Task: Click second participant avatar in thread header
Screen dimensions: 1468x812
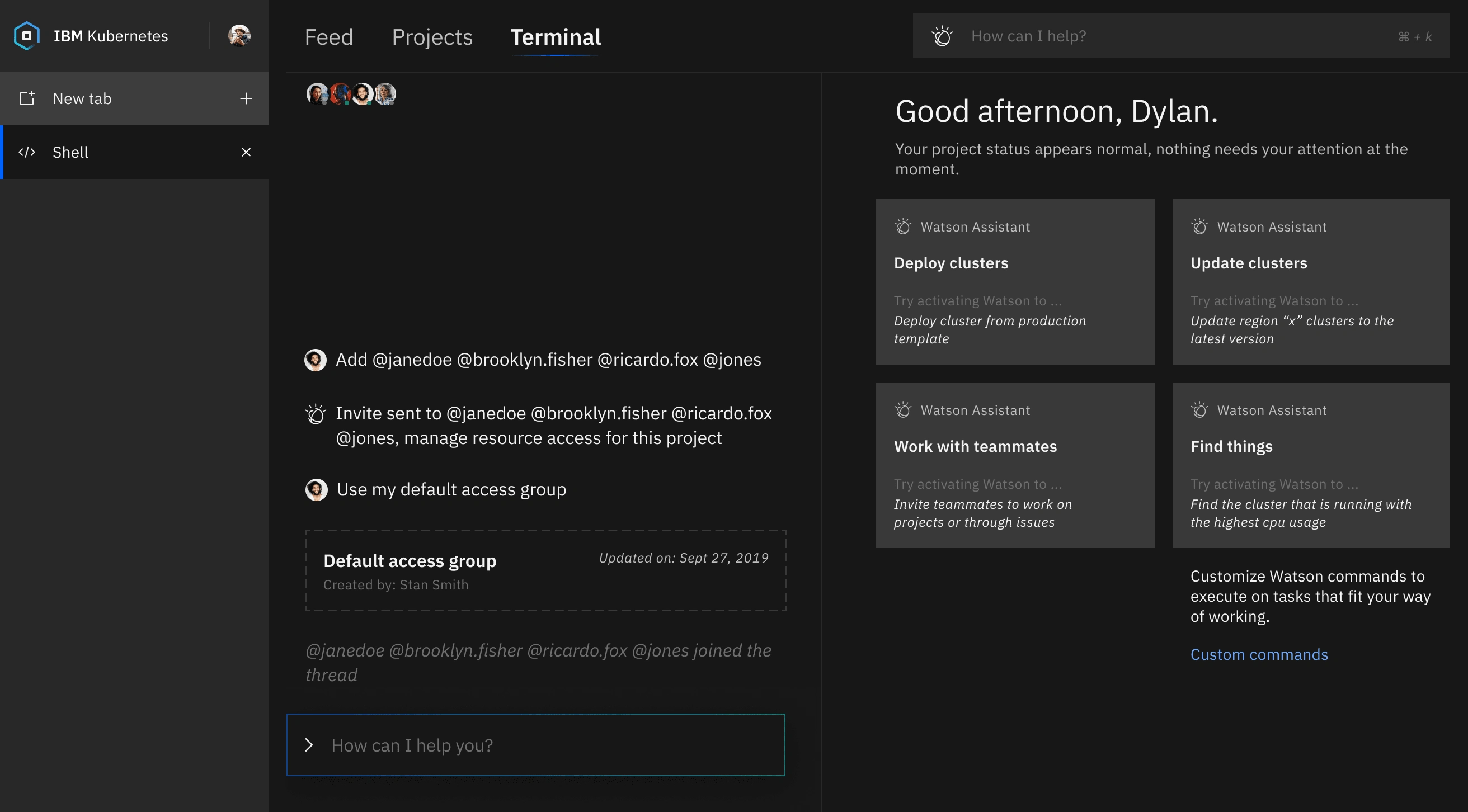Action: tap(340, 94)
